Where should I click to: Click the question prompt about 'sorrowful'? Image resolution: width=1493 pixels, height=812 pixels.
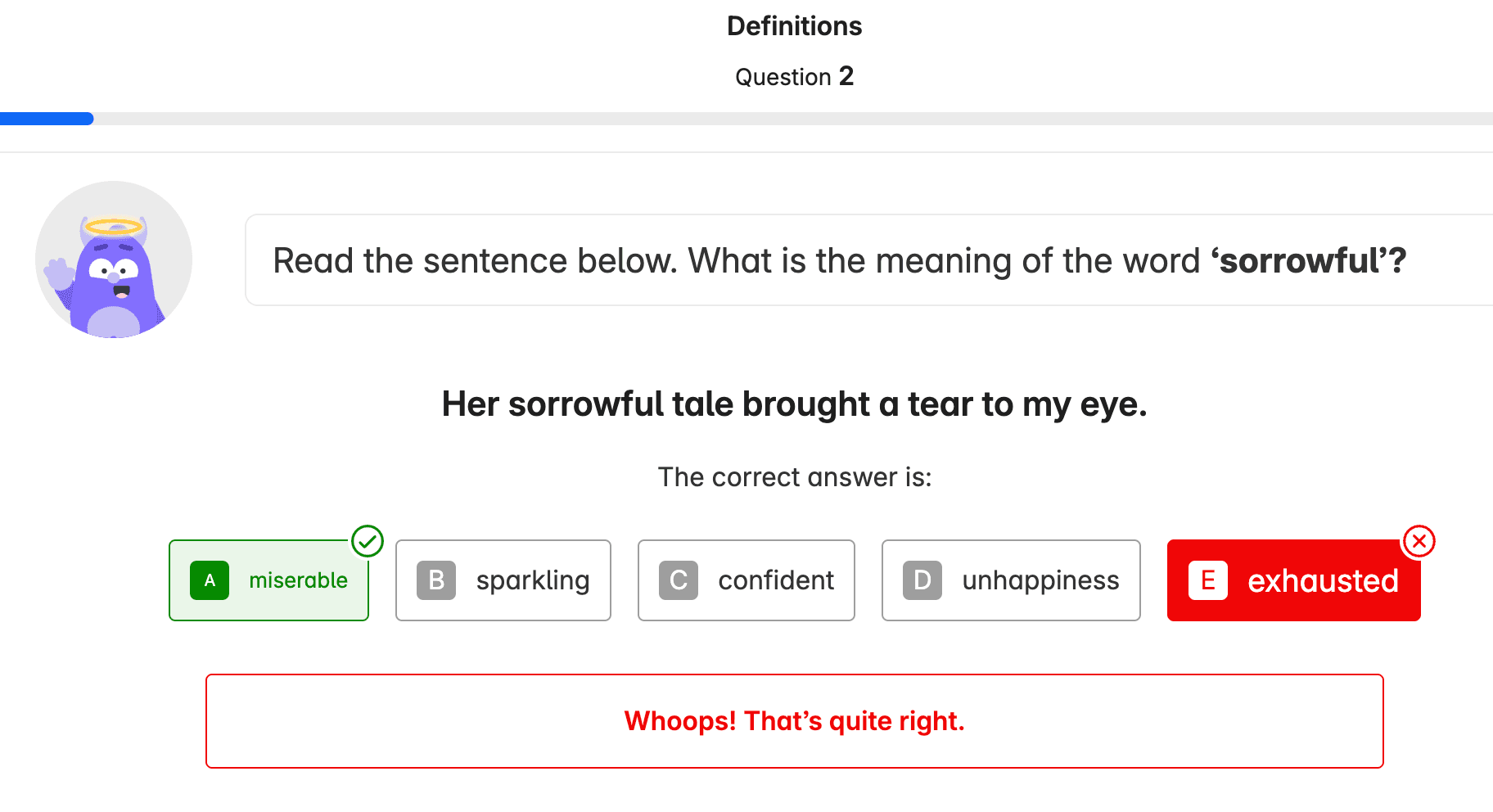coord(839,261)
